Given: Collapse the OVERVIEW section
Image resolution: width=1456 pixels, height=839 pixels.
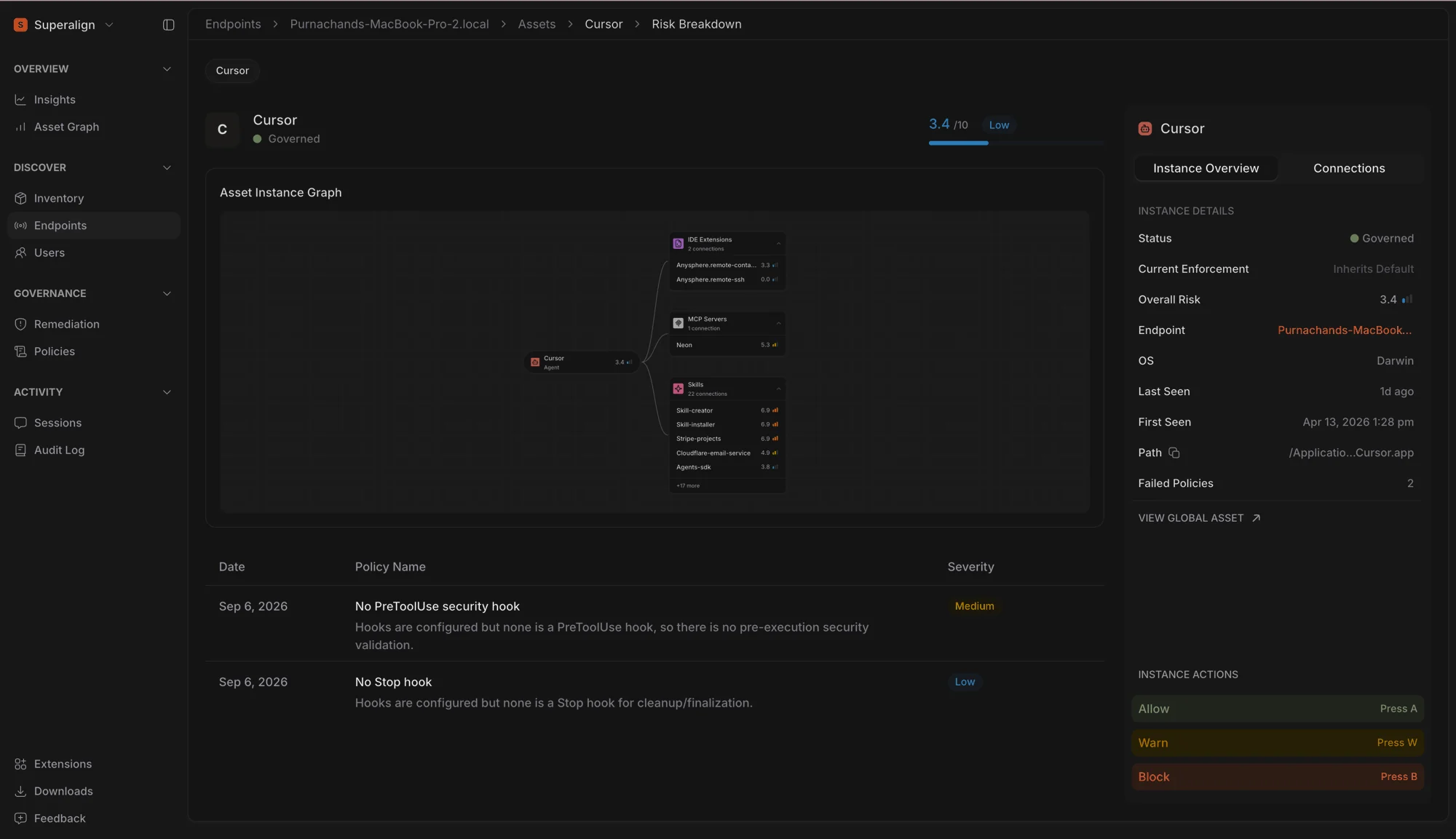Looking at the screenshot, I should coord(167,69).
